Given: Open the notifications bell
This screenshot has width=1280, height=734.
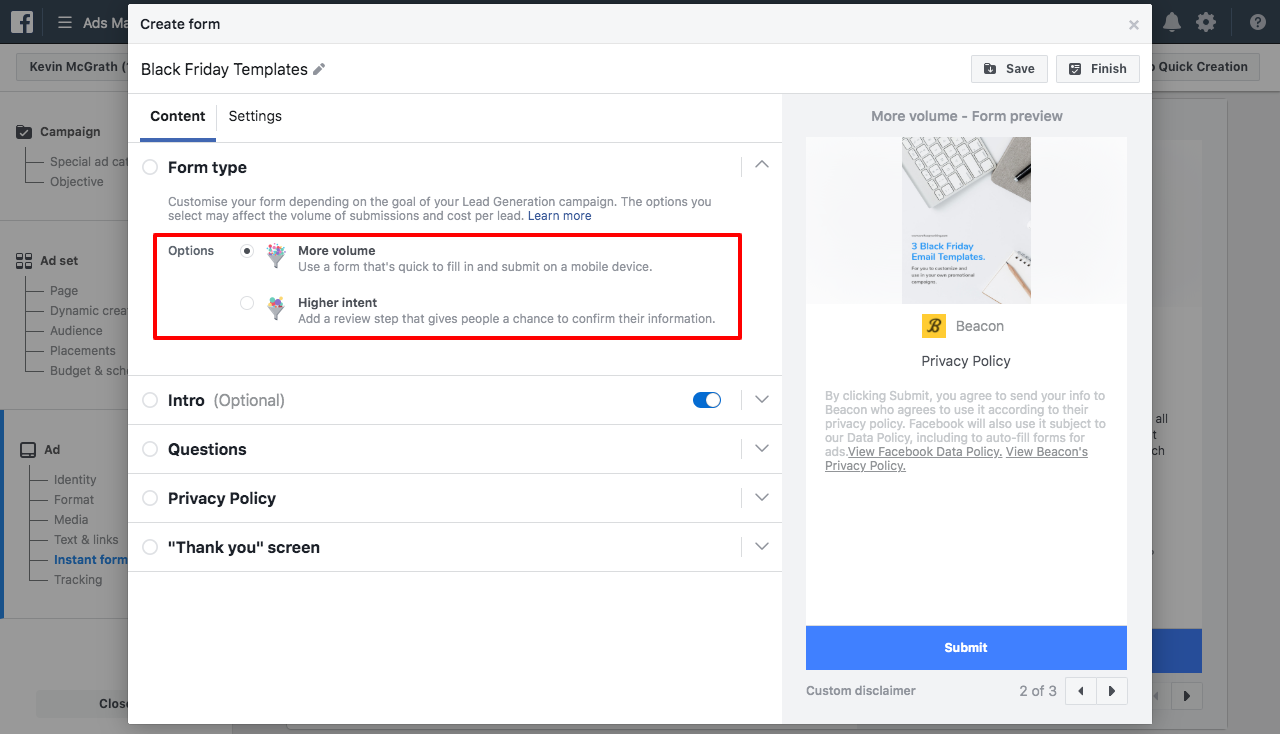Looking at the screenshot, I should click(1171, 21).
